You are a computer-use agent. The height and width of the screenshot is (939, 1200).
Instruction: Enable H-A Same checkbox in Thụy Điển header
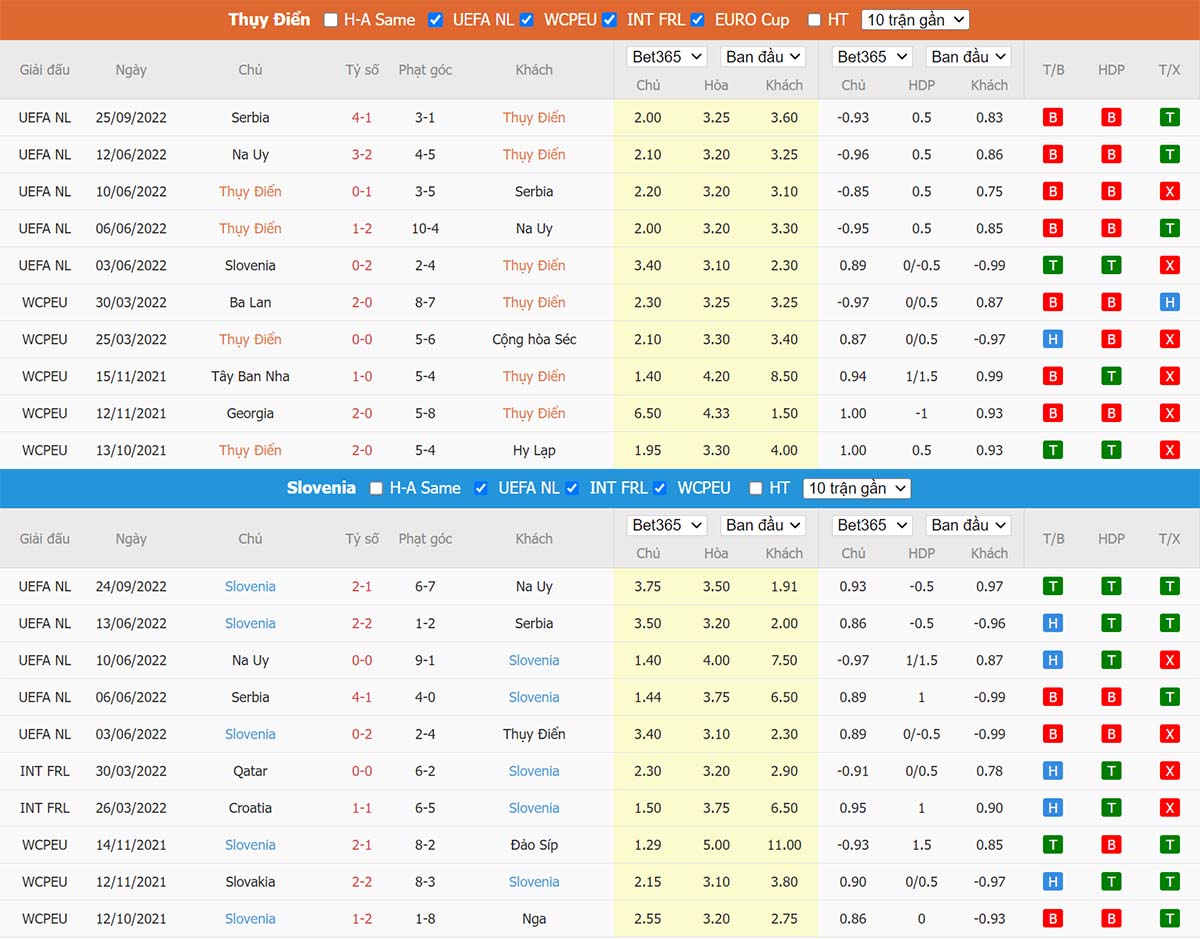[331, 20]
